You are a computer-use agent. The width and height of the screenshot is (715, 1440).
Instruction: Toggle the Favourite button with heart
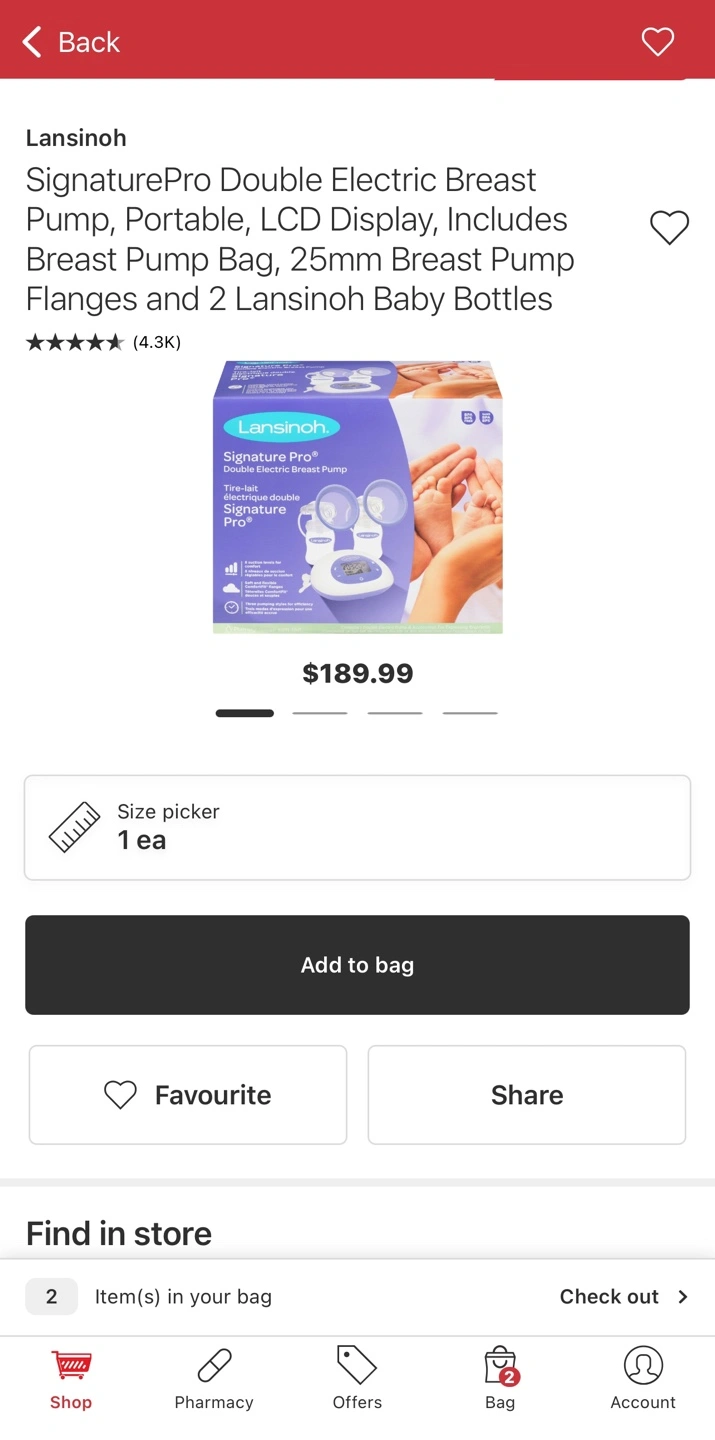pos(188,1095)
